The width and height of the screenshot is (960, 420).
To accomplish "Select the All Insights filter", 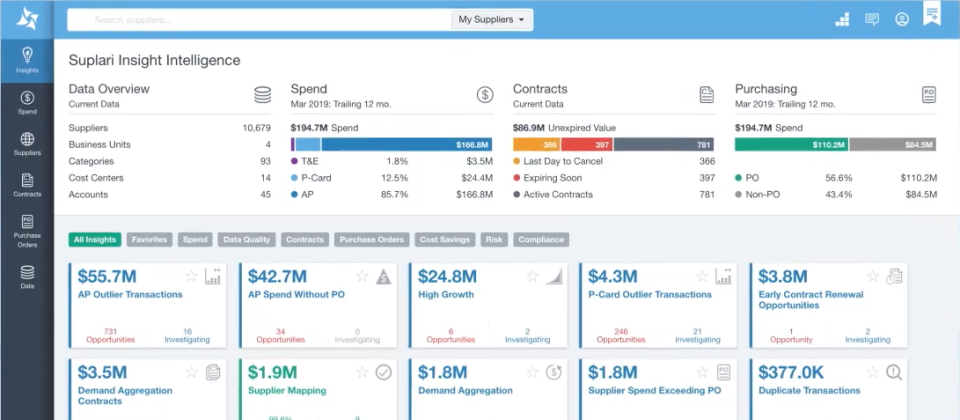I will click(95, 239).
